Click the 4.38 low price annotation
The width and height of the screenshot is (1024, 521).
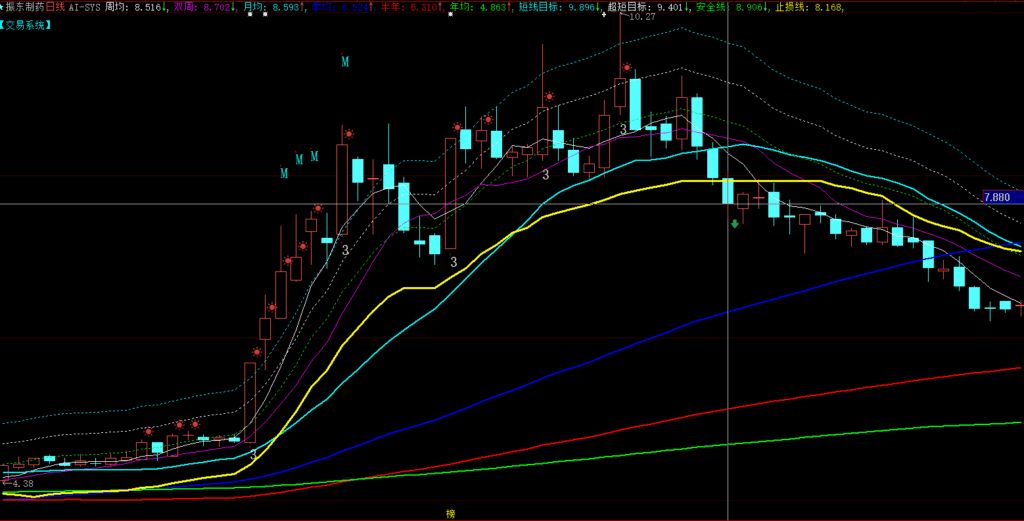pos(22,484)
